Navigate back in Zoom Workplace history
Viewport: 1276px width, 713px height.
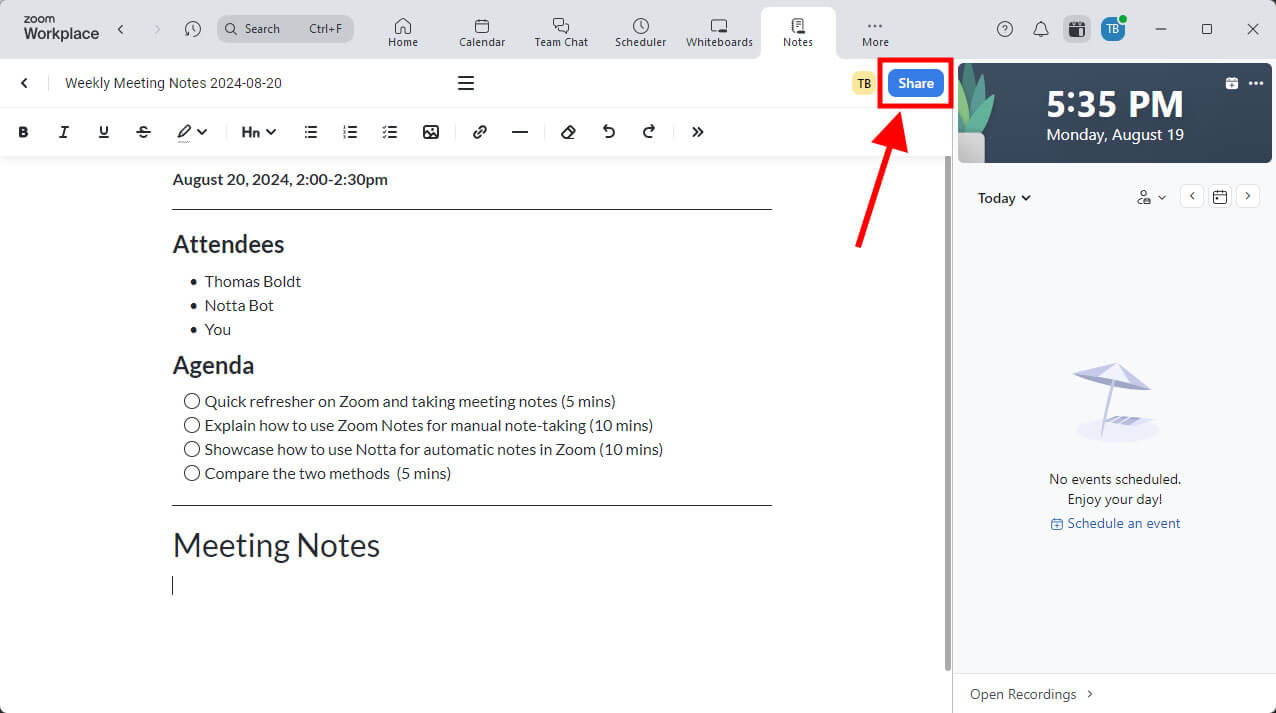click(x=121, y=29)
